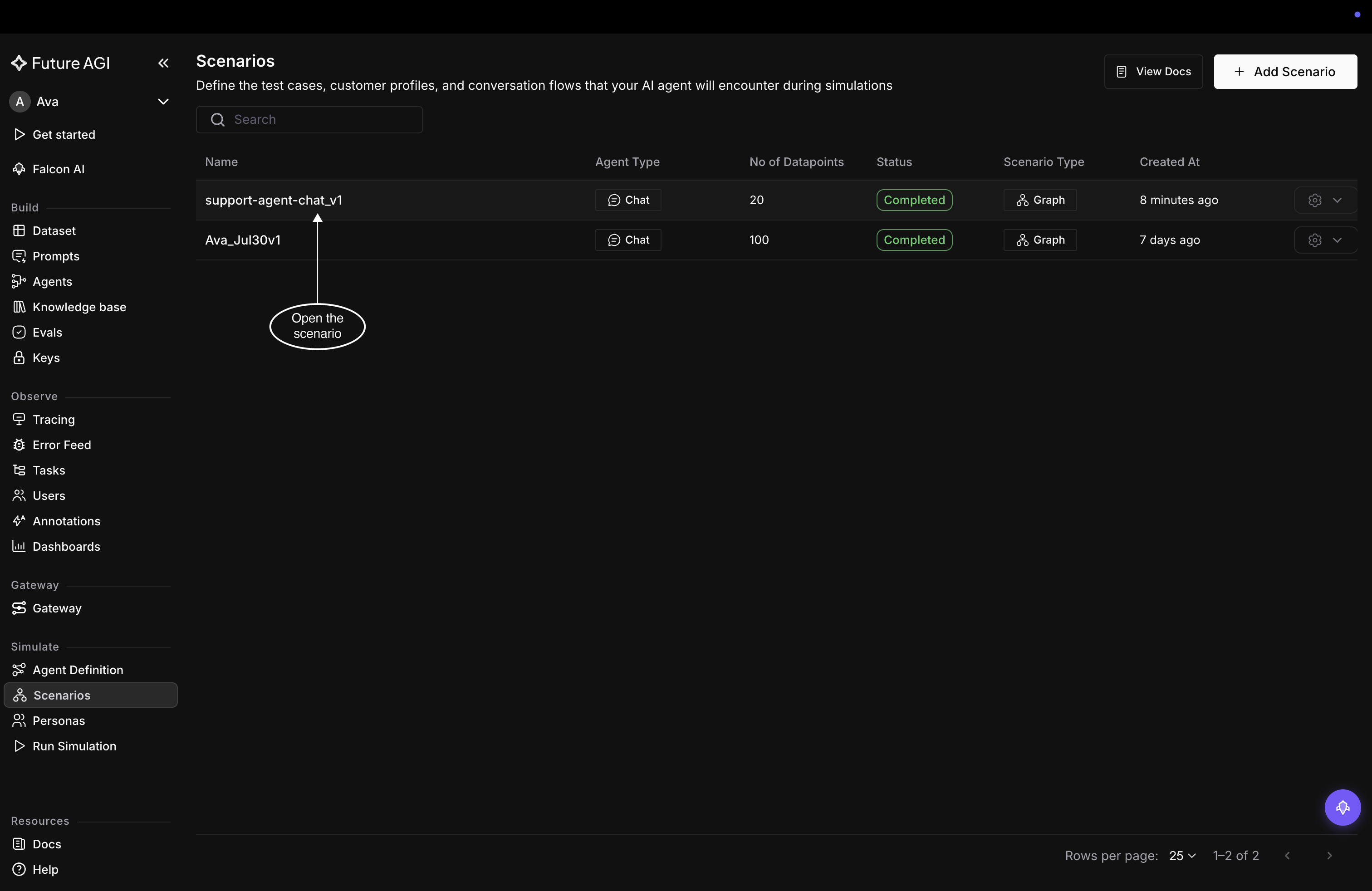The image size is (1372, 891).
Task: Click the Error Feed bug icon
Action: (19, 444)
